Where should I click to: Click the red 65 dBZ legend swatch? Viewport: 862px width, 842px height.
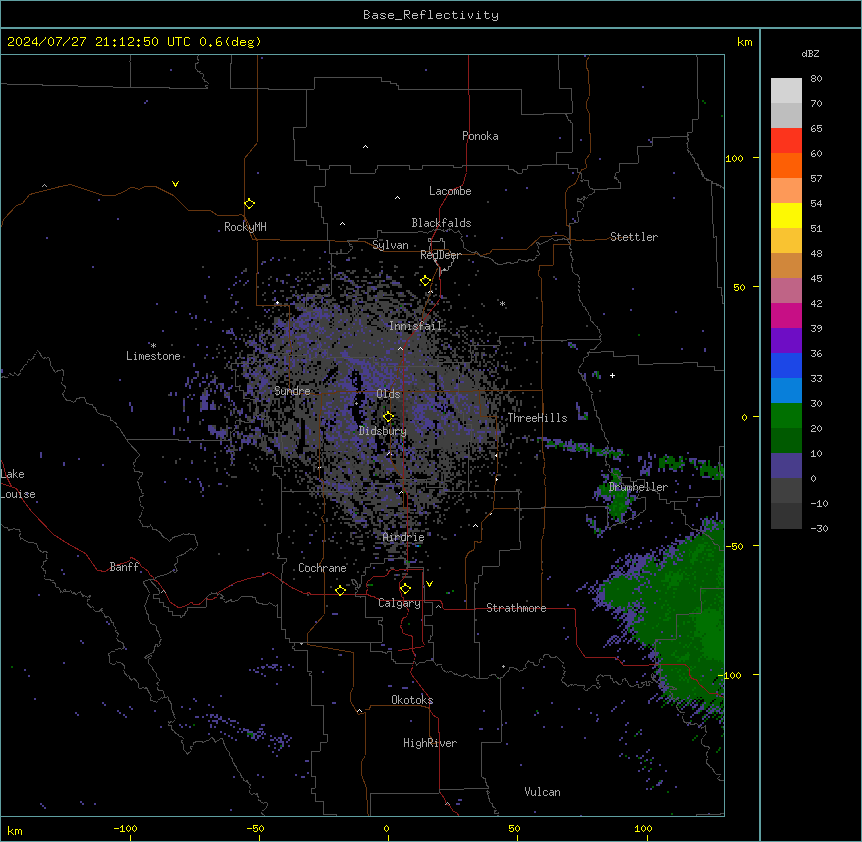786,141
